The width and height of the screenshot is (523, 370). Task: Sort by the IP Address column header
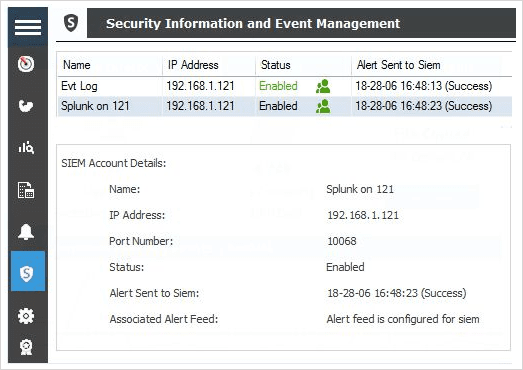193,65
